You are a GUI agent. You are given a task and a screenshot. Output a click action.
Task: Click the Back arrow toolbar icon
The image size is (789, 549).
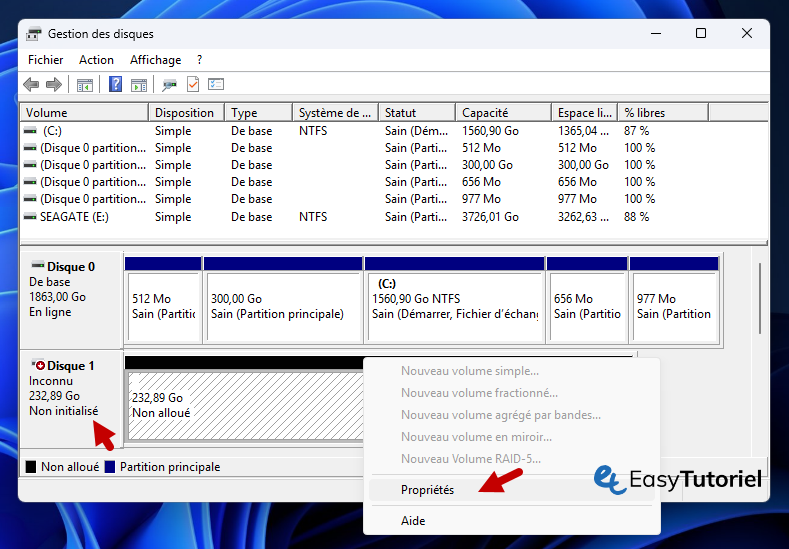31,85
